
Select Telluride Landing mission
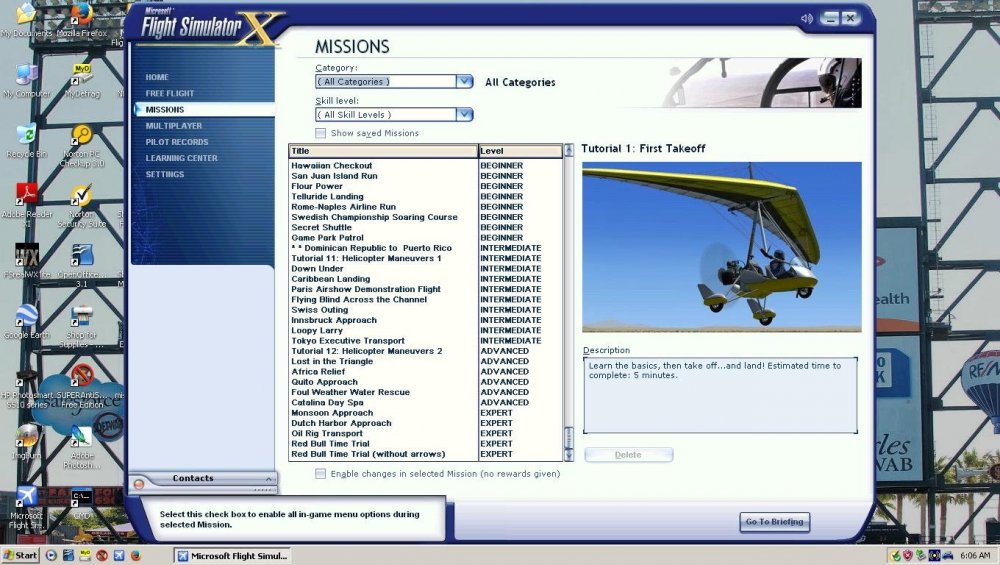(327, 196)
